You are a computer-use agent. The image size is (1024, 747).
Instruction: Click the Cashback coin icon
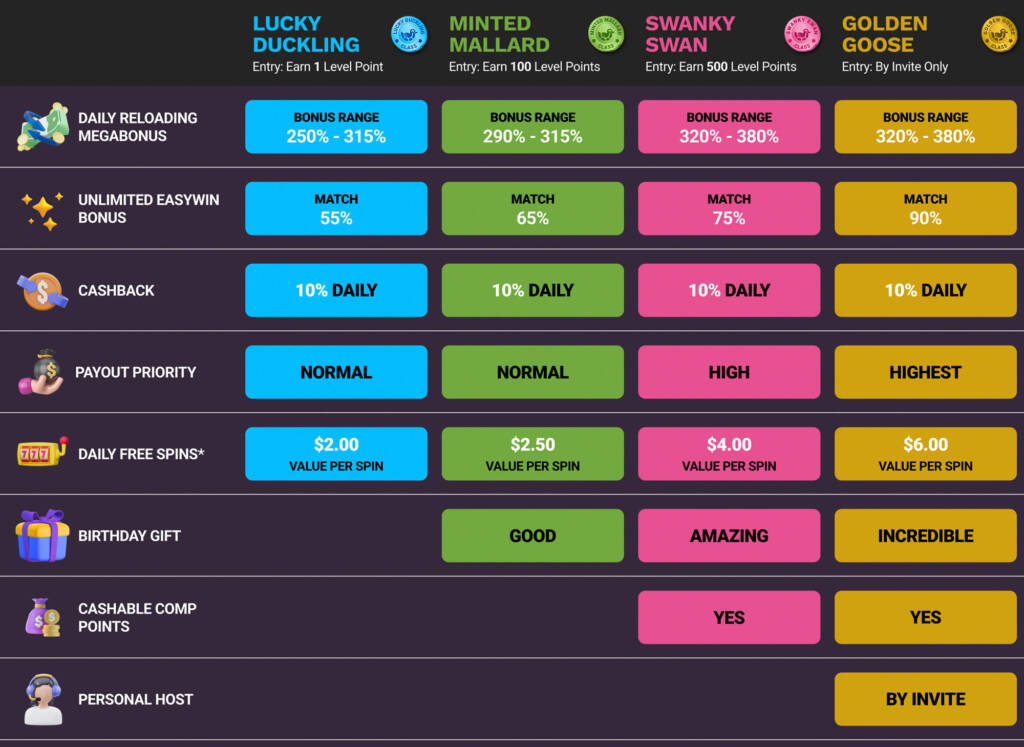click(x=42, y=290)
